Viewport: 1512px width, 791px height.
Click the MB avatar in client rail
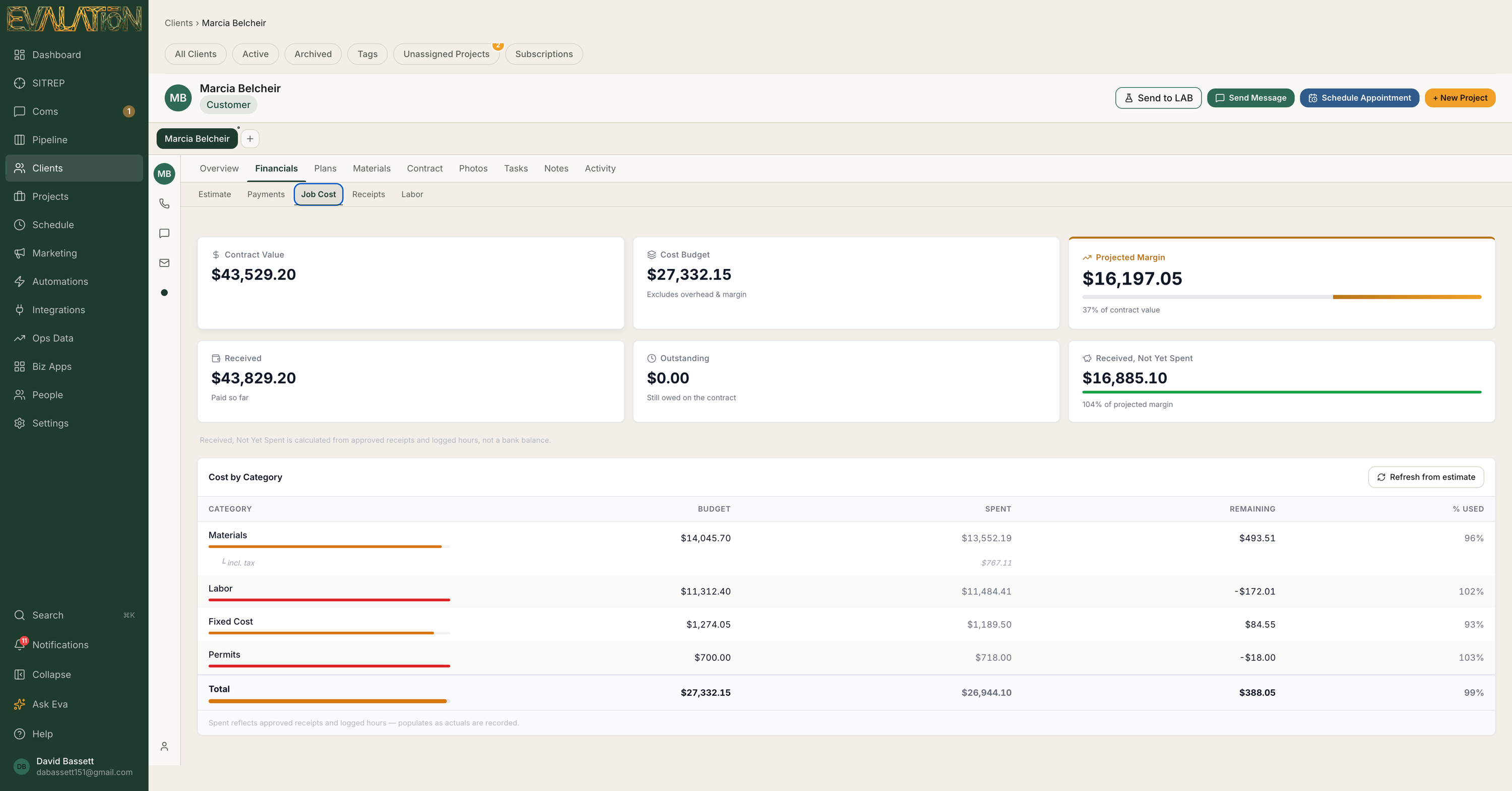click(x=164, y=174)
